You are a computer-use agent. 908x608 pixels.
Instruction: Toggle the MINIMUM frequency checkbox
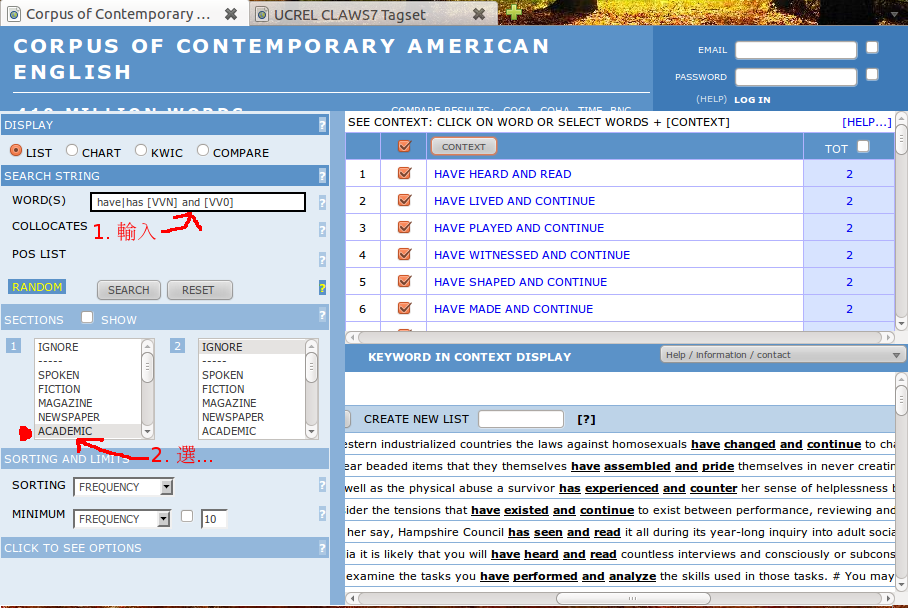[186, 516]
